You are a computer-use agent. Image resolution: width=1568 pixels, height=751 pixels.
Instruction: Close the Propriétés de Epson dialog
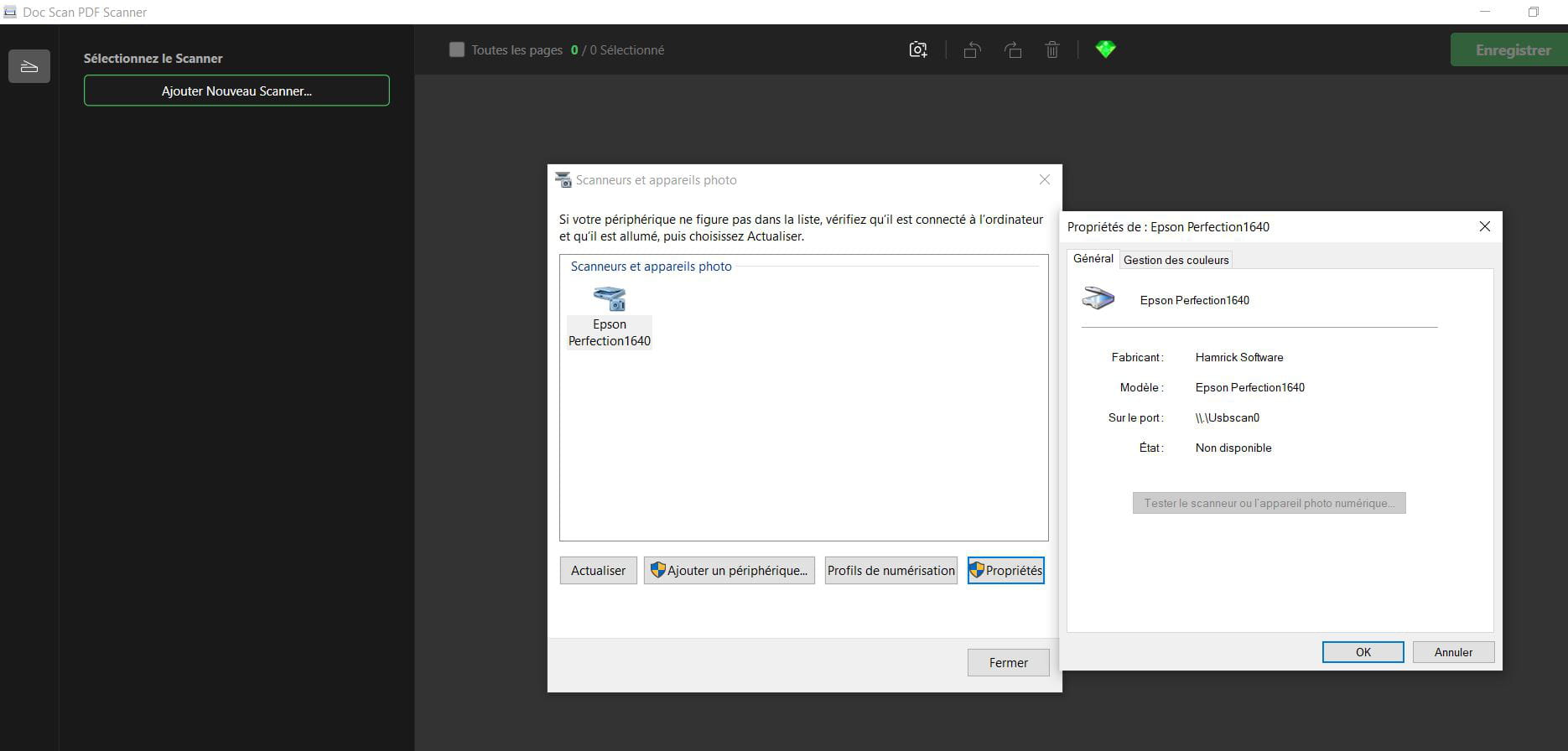1484,226
